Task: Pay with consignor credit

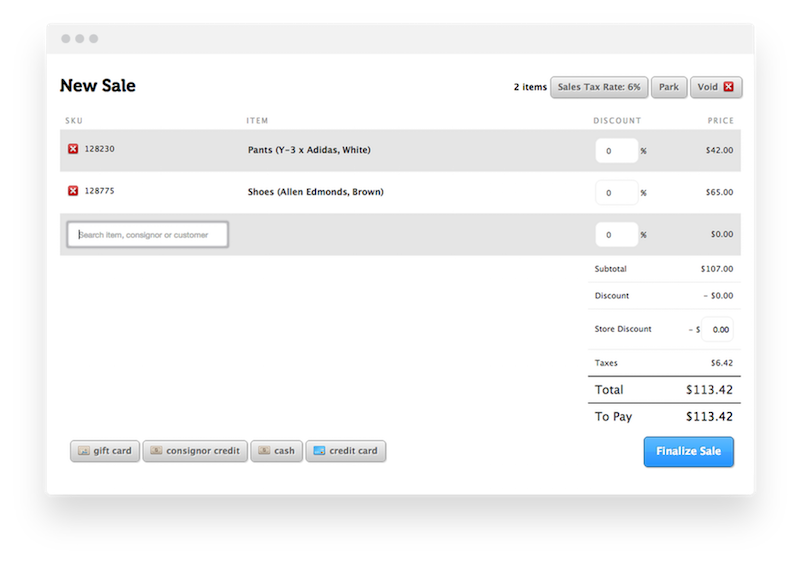Action: (x=195, y=451)
